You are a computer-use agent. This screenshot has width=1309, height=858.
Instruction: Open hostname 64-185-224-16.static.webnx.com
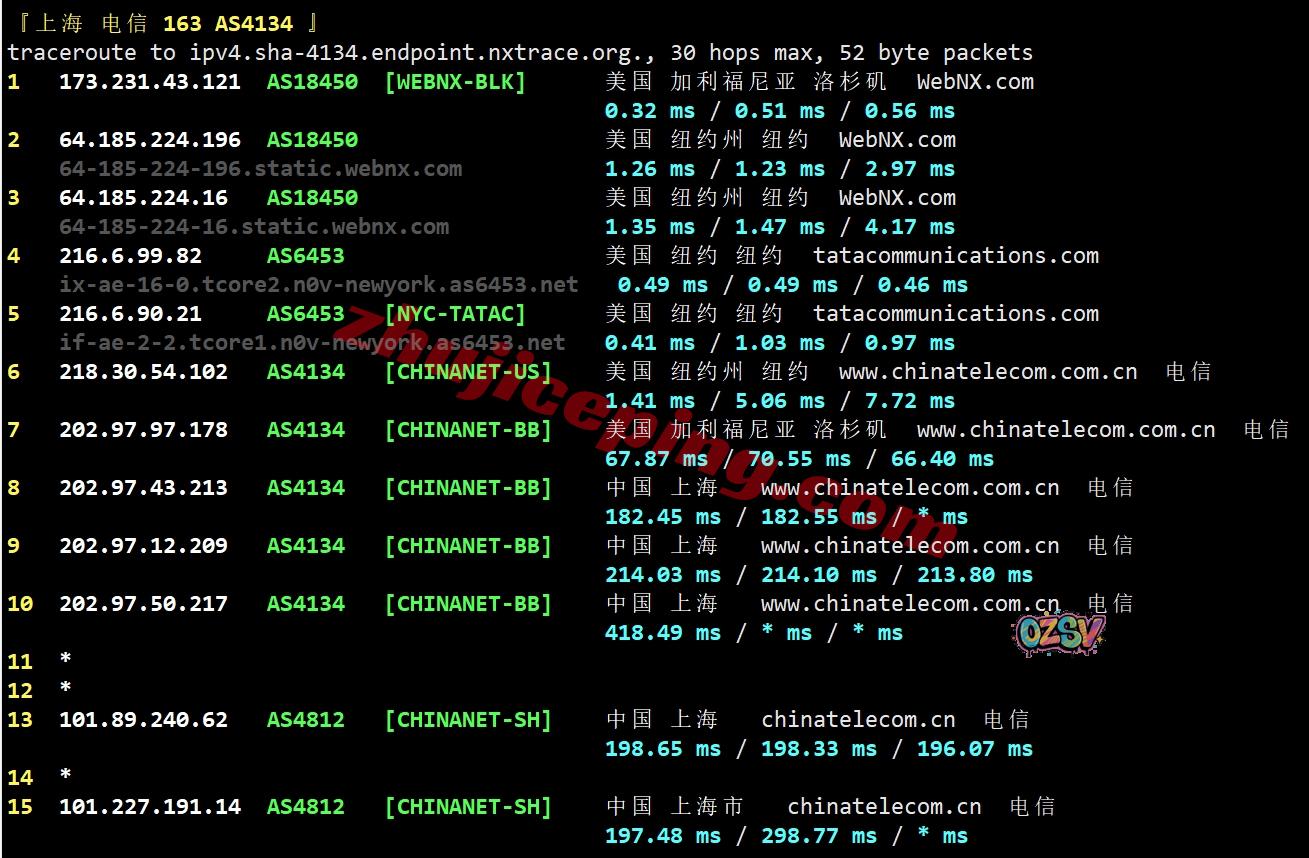[254, 227]
